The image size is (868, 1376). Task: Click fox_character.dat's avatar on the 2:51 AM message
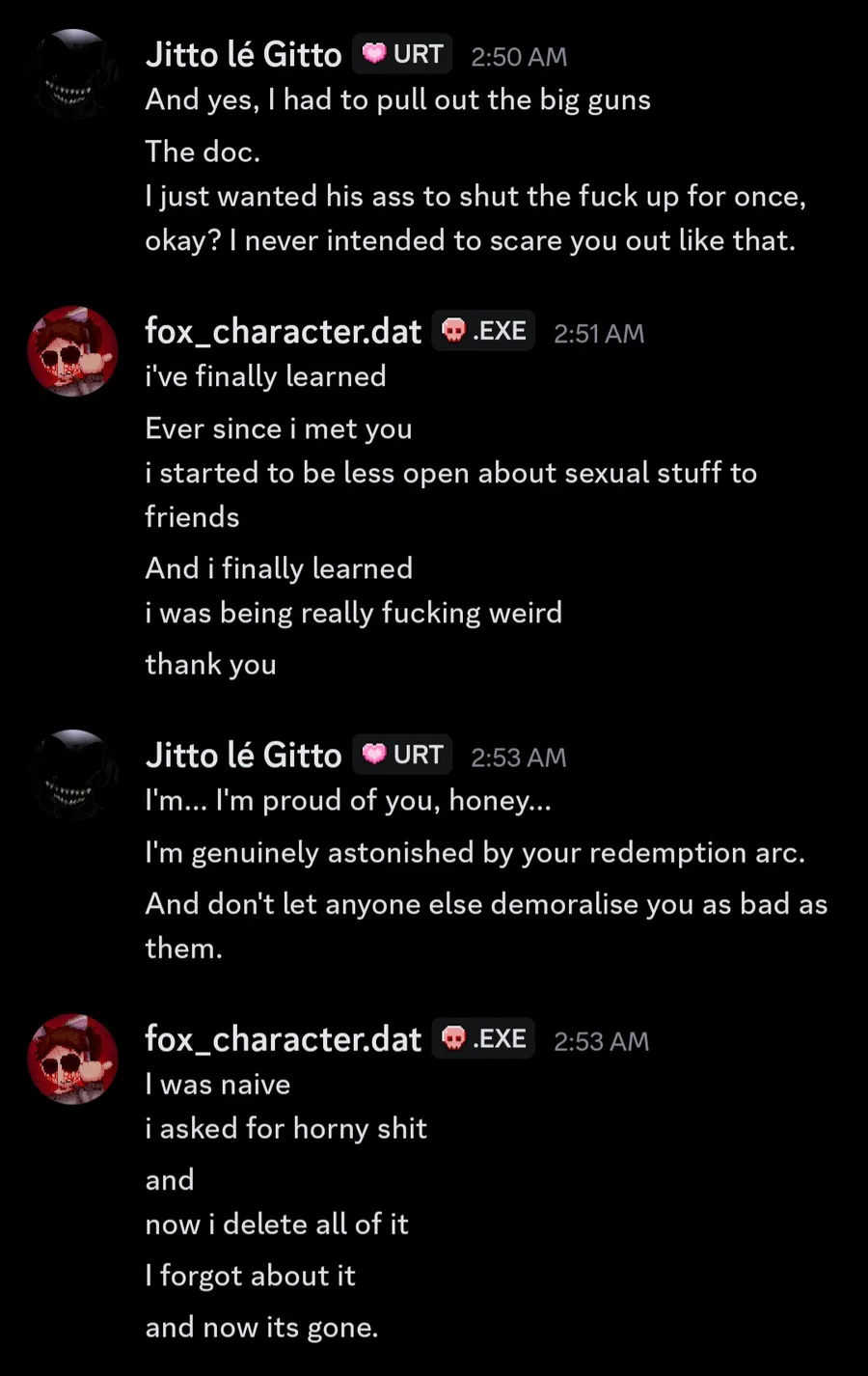pyautogui.click(x=73, y=351)
